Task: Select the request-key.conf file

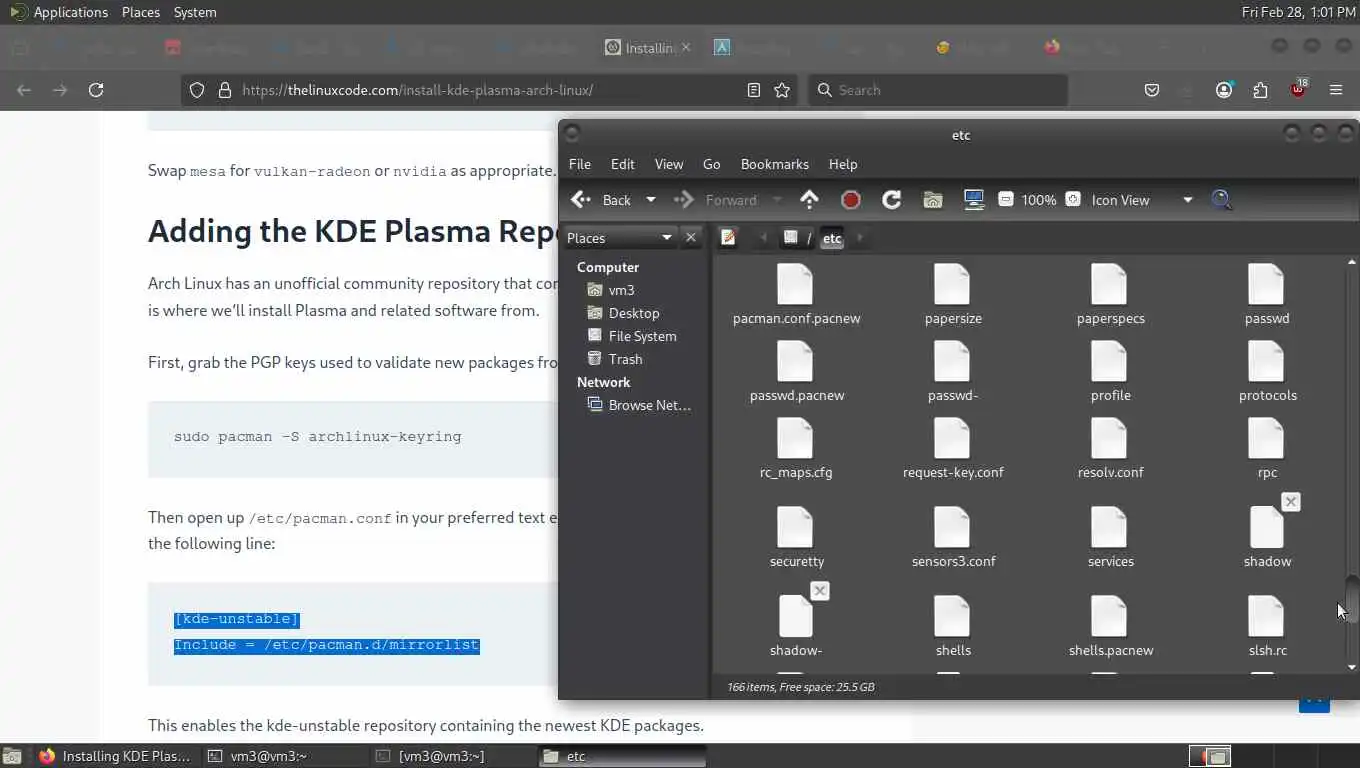Action: [953, 449]
